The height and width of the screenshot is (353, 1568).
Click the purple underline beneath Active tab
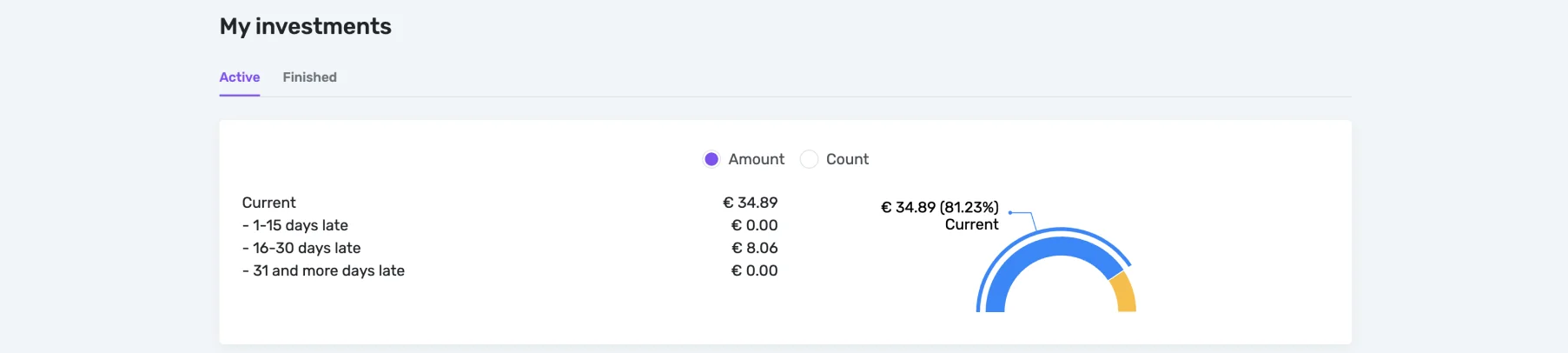[x=239, y=95]
